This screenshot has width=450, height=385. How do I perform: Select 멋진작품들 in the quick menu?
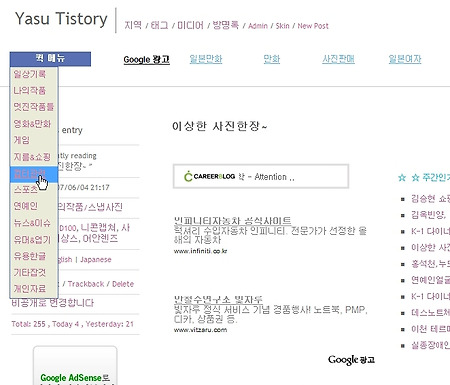pyautogui.click(x=34, y=107)
